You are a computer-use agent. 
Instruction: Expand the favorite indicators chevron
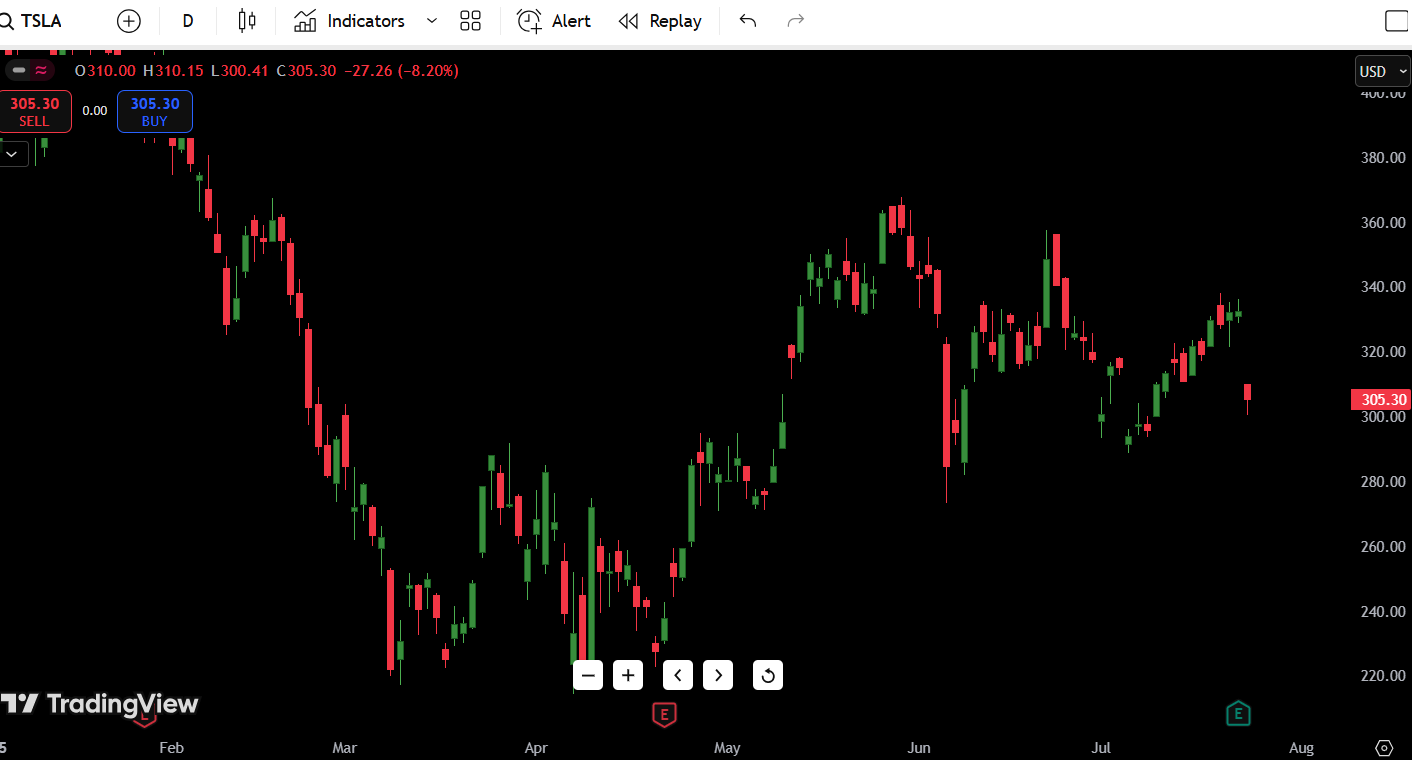click(432, 21)
